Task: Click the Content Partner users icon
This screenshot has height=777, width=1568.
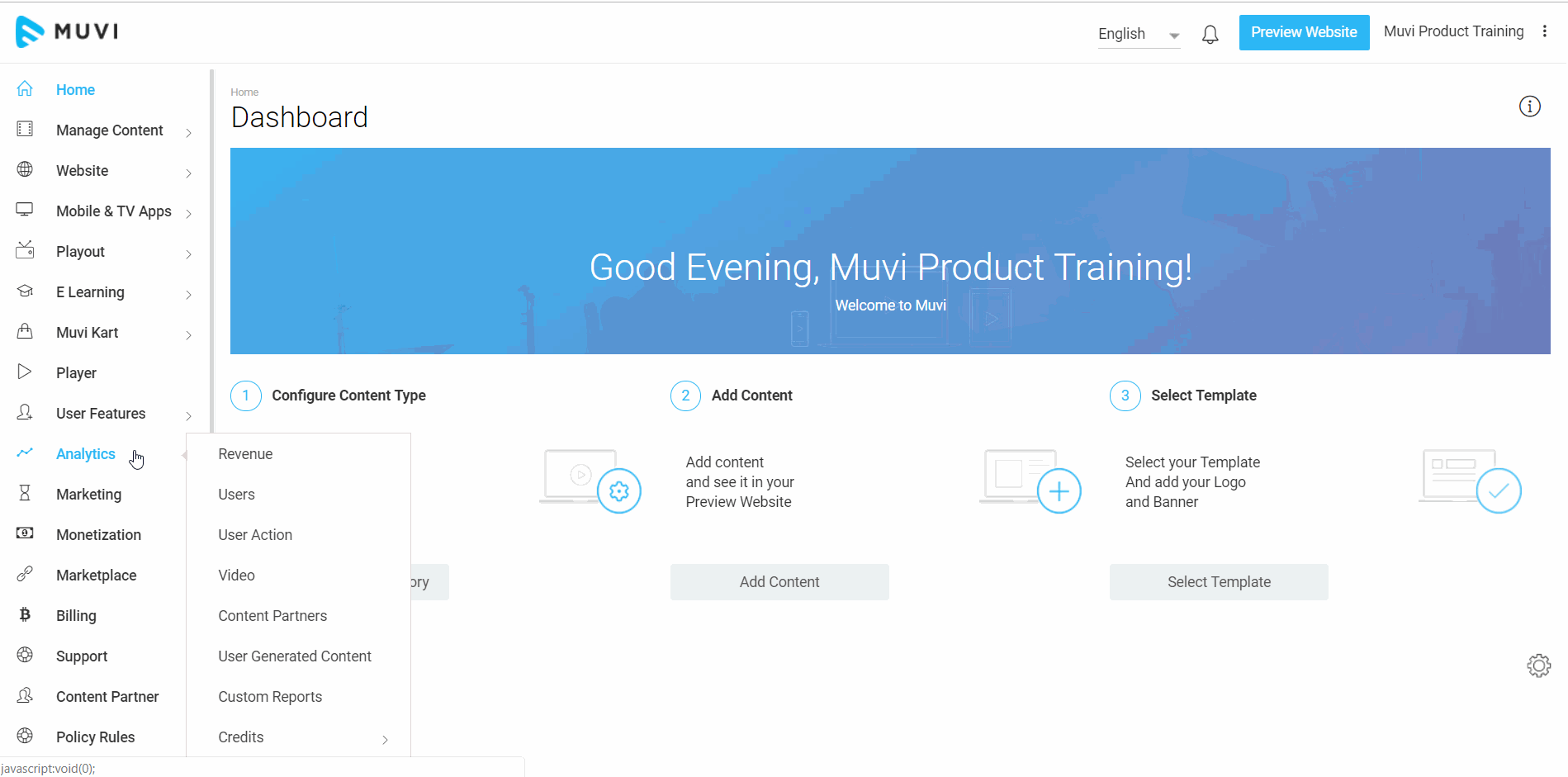Action: (x=25, y=695)
